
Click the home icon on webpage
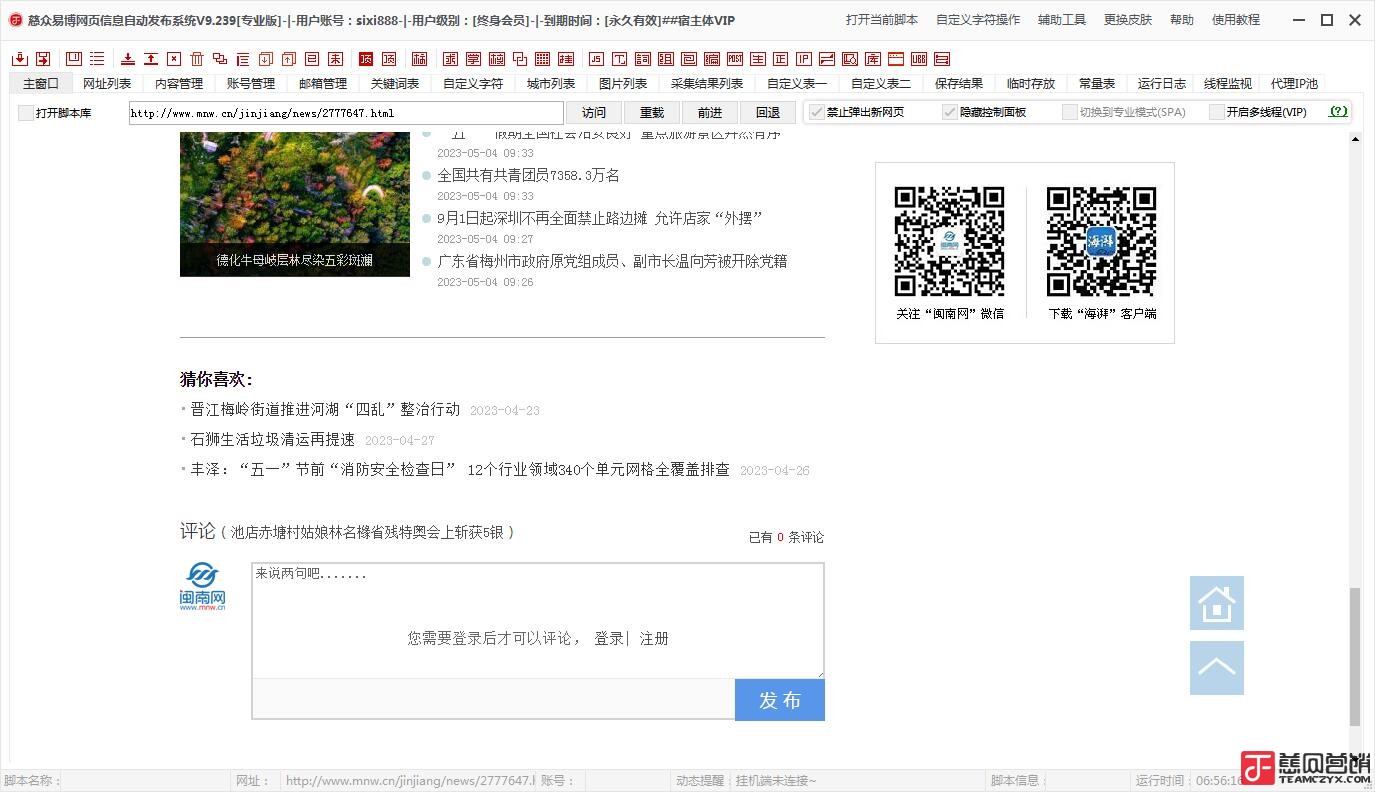(1217, 603)
